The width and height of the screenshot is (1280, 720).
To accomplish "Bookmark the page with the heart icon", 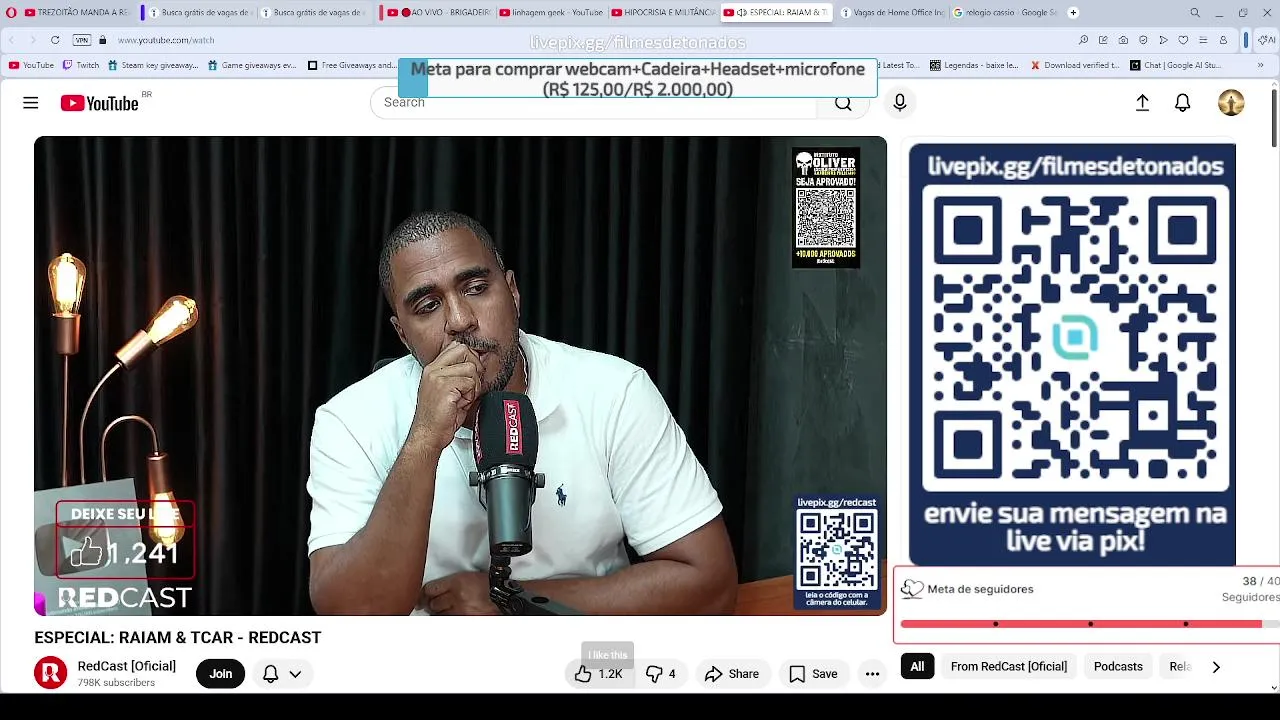I will 1183,40.
